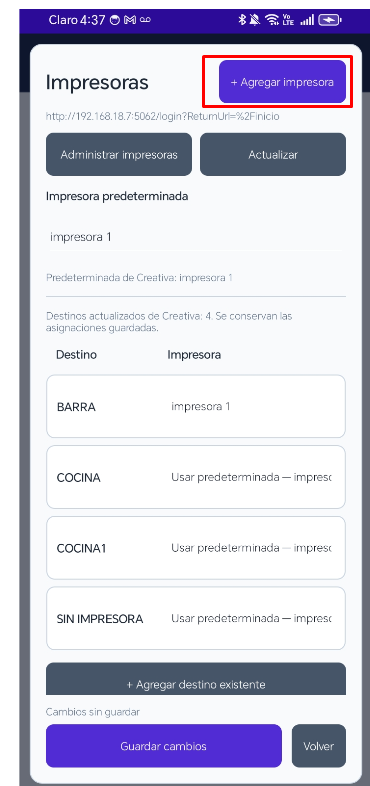370x786 pixels.
Task: Tap the battery charging icon
Action: [330, 20]
